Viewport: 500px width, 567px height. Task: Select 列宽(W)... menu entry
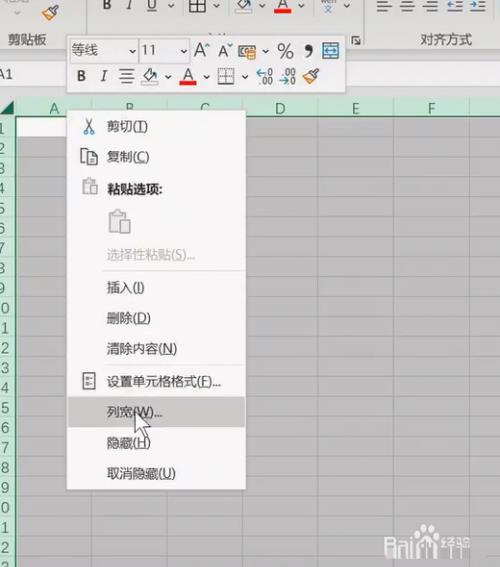pyautogui.click(x=156, y=412)
